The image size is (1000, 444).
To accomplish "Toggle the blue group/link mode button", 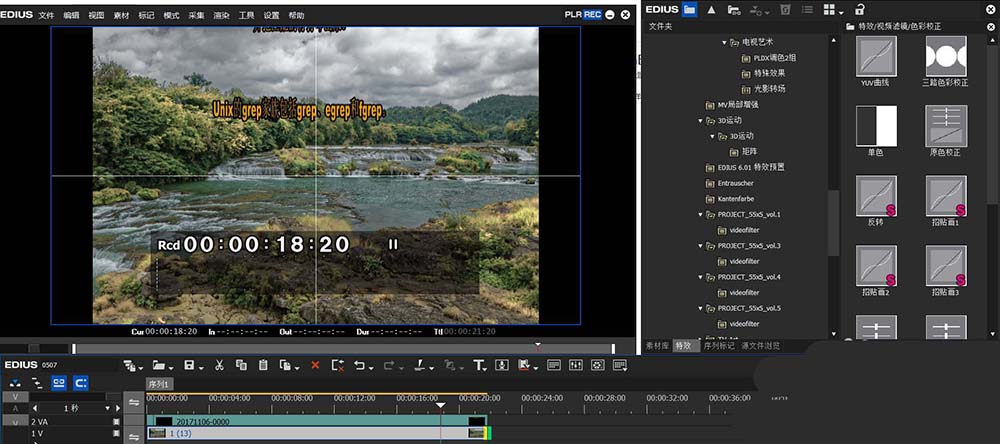I will coord(81,383).
